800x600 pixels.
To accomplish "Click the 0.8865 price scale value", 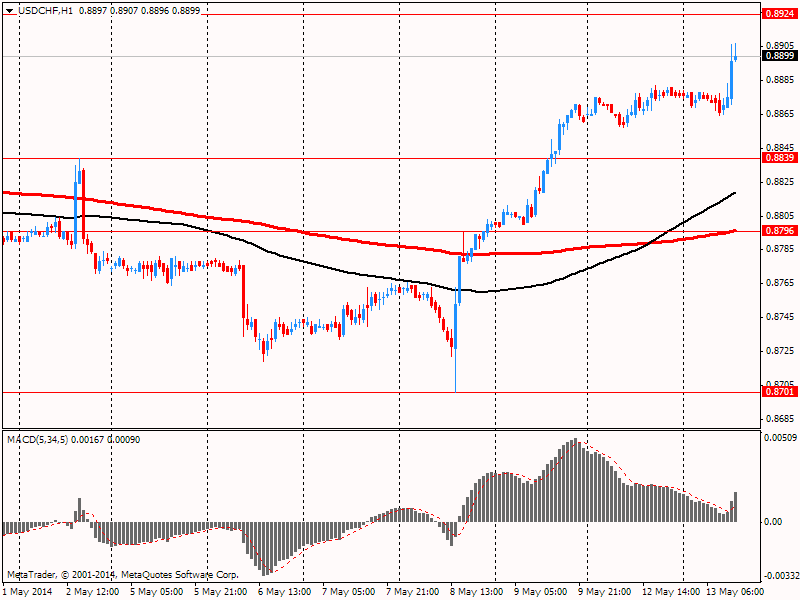I will click(x=780, y=114).
